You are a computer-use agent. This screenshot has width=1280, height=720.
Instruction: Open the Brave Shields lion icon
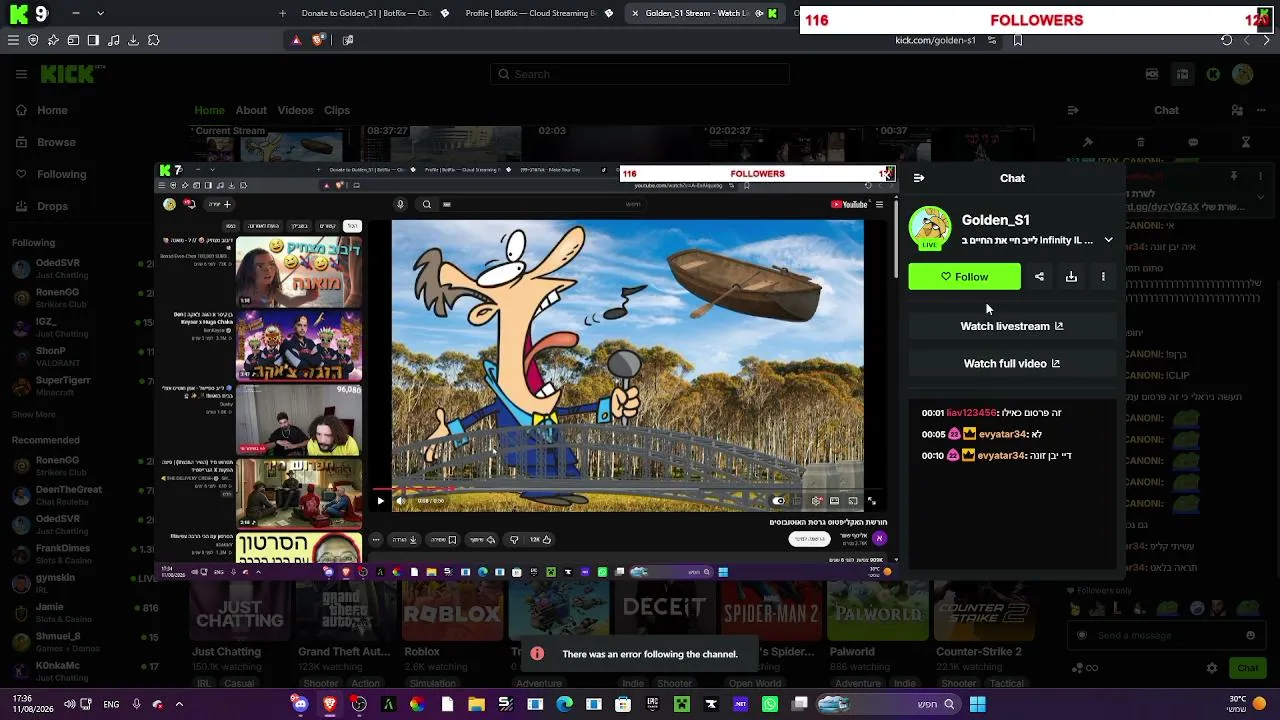(x=318, y=40)
